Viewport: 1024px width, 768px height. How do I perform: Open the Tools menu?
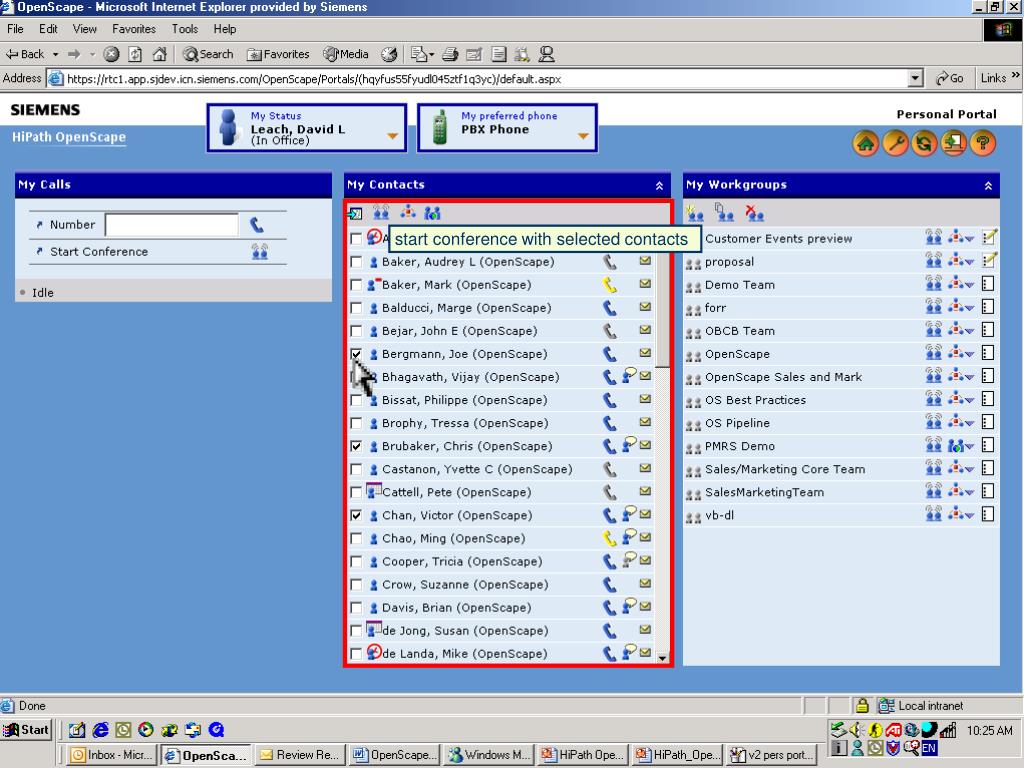tap(185, 30)
